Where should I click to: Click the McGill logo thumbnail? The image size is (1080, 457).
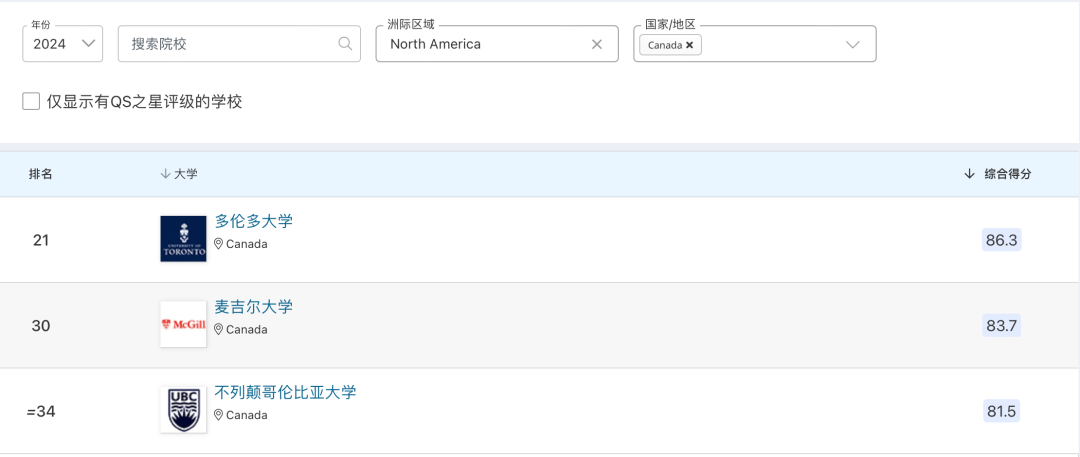click(x=183, y=324)
